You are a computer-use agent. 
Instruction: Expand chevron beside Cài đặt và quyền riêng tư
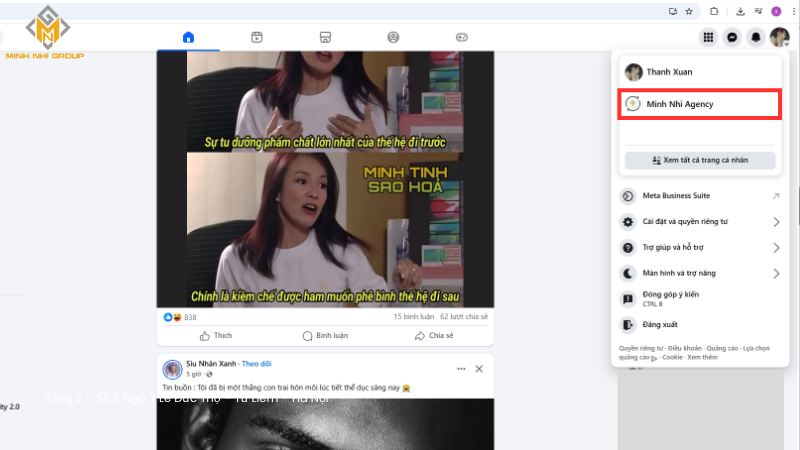coord(776,222)
